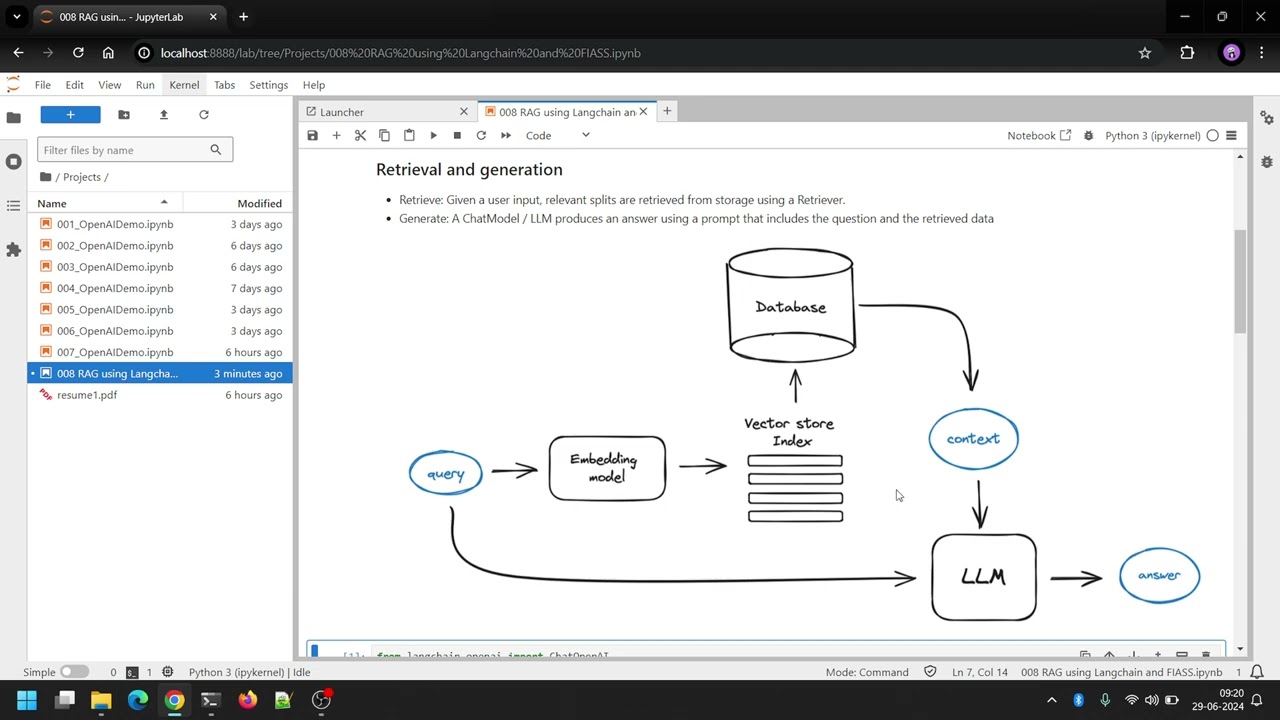The width and height of the screenshot is (1280, 720).
Task: Select 002_OpenAIDemo.ipynb file
Action: [160, 246]
